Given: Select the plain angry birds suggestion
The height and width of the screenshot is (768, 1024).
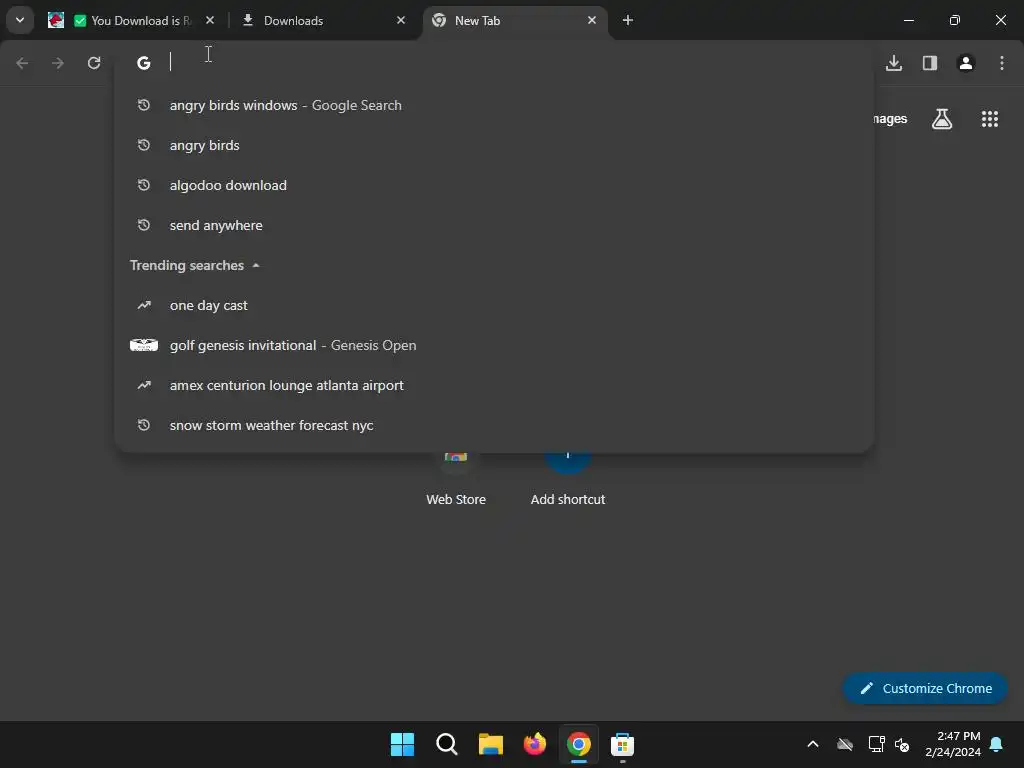Looking at the screenshot, I should point(494,145).
